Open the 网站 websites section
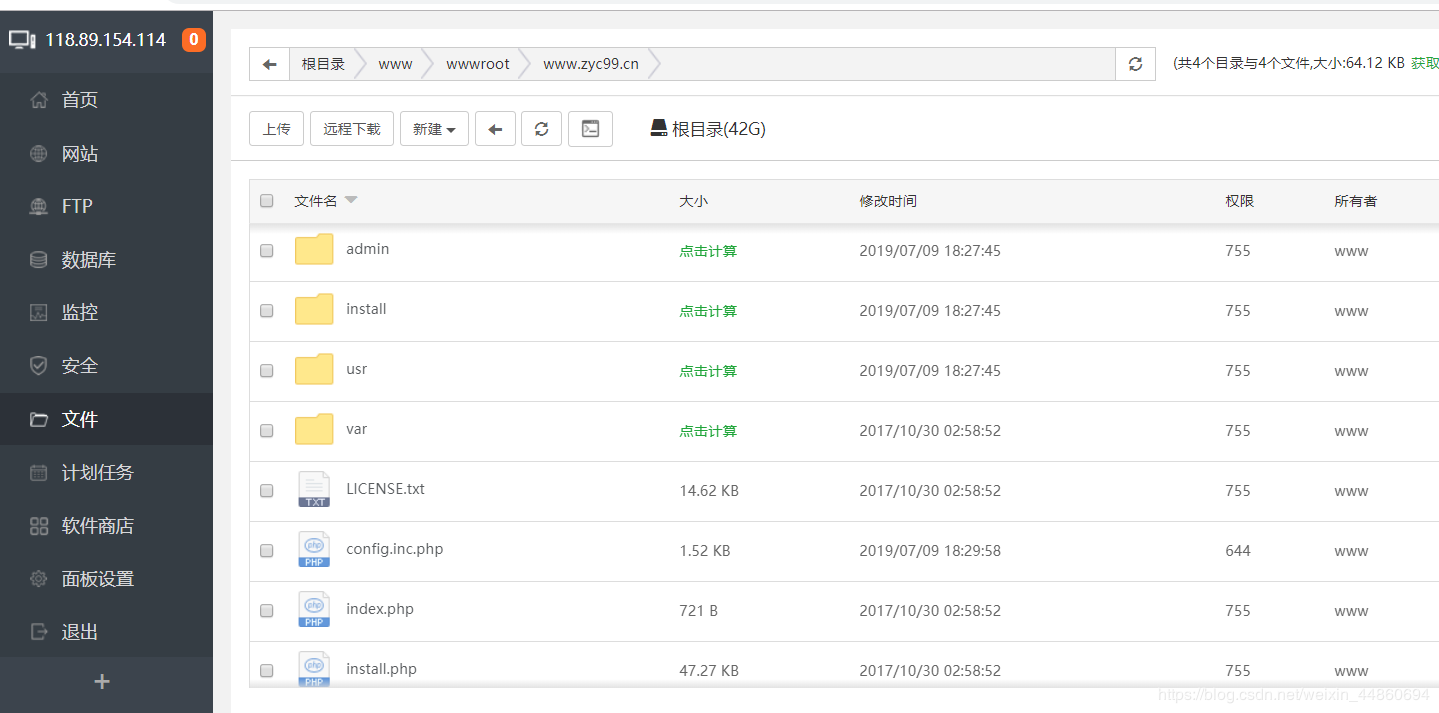1439x713 pixels. point(79,154)
